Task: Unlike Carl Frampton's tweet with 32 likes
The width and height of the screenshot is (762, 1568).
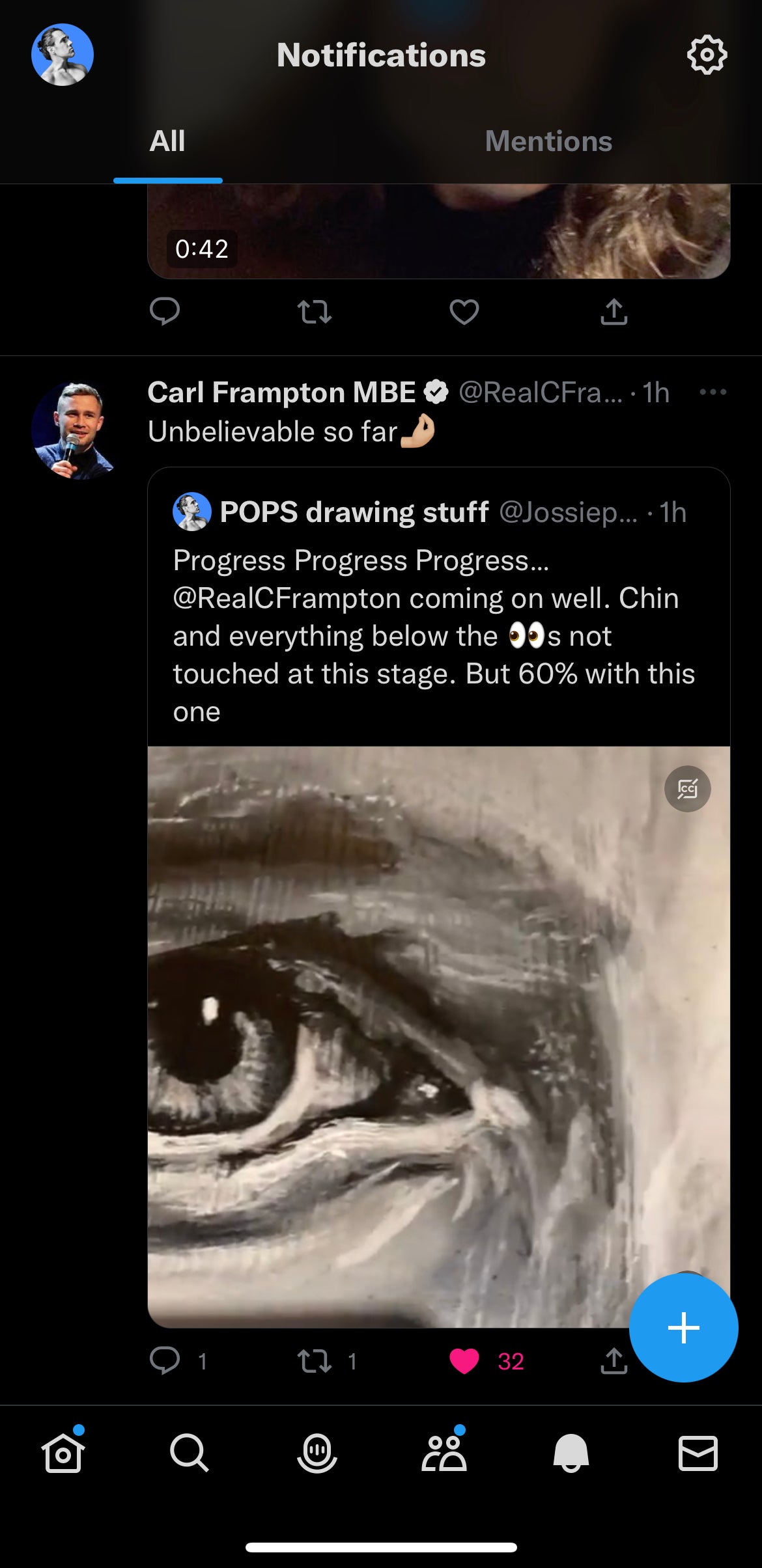Action: pos(464,1361)
